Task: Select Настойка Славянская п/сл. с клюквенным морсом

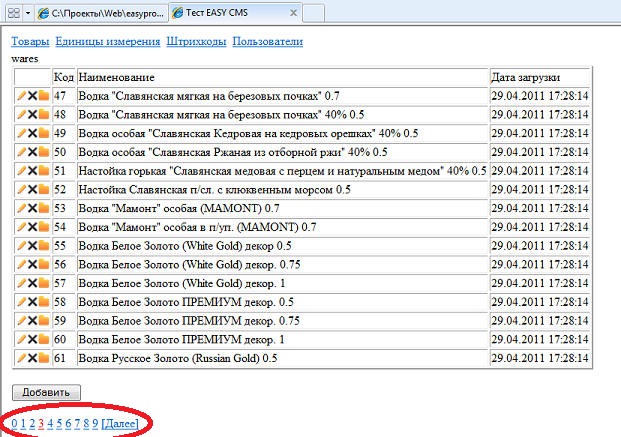Action: (x=282, y=189)
